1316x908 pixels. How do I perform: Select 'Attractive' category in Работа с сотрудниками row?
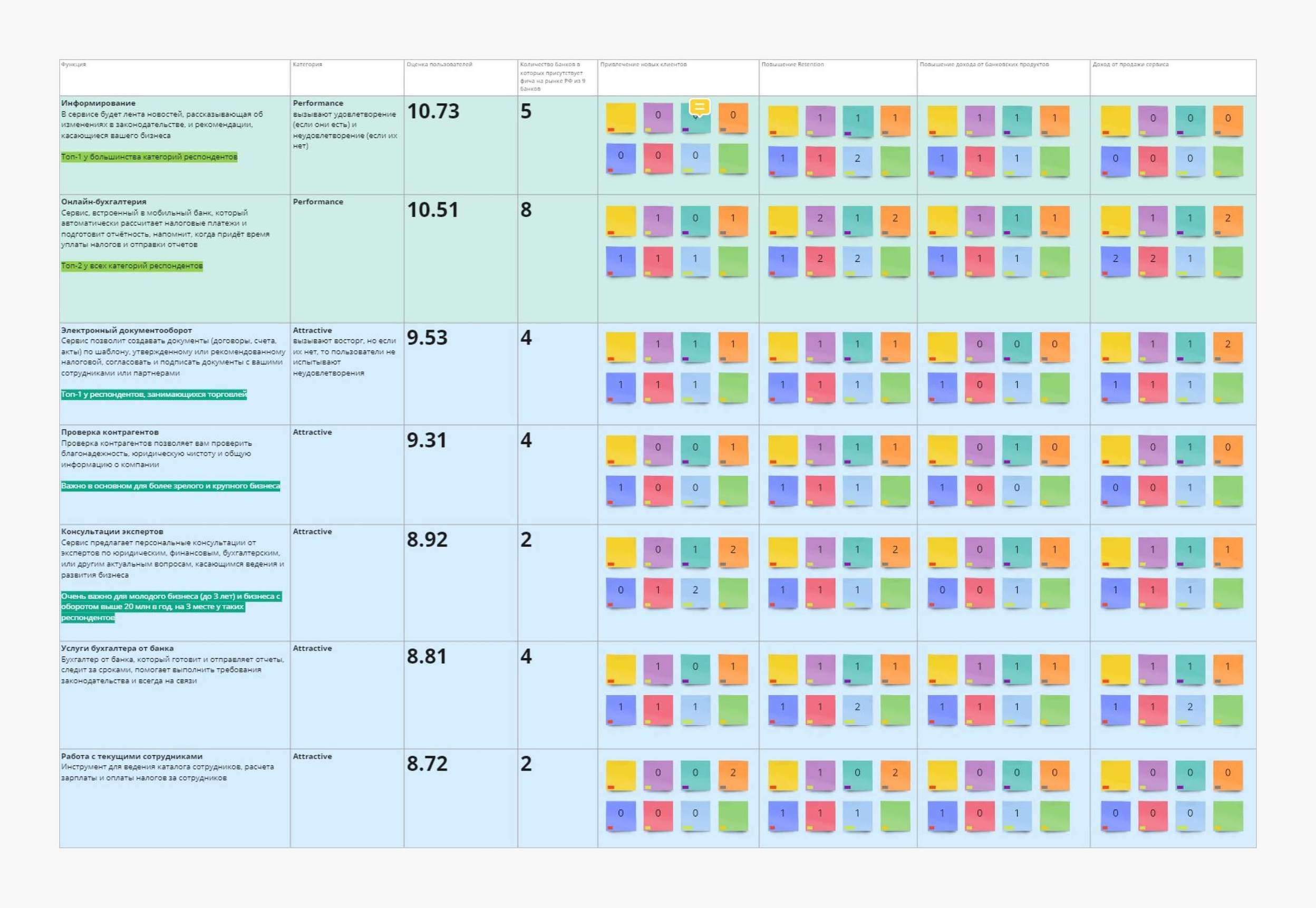click(x=312, y=756)
